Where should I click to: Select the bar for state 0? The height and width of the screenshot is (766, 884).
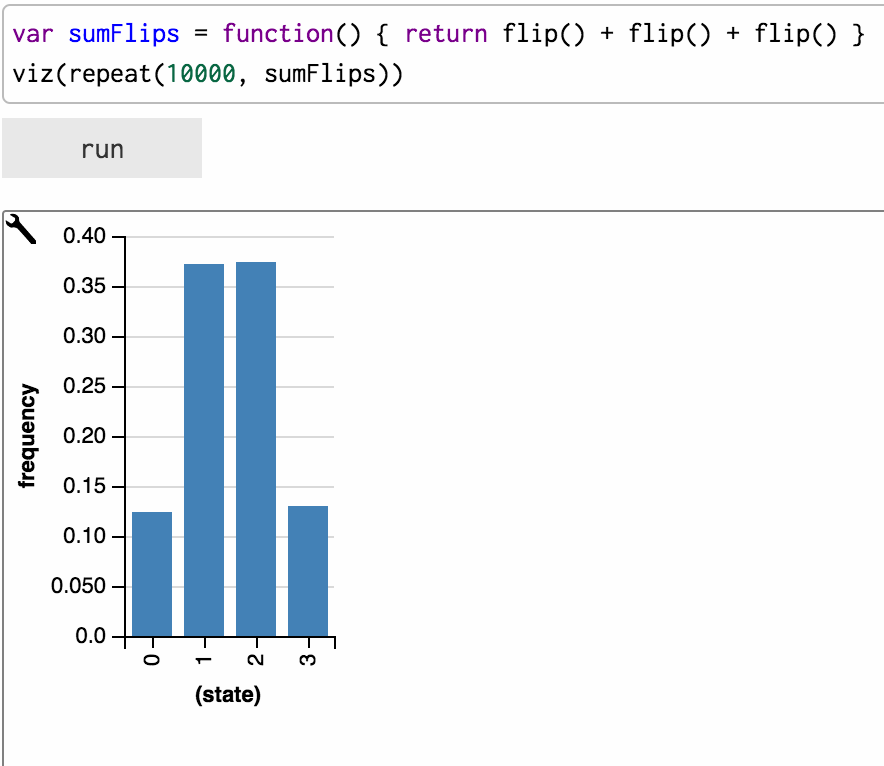(151, 570)
